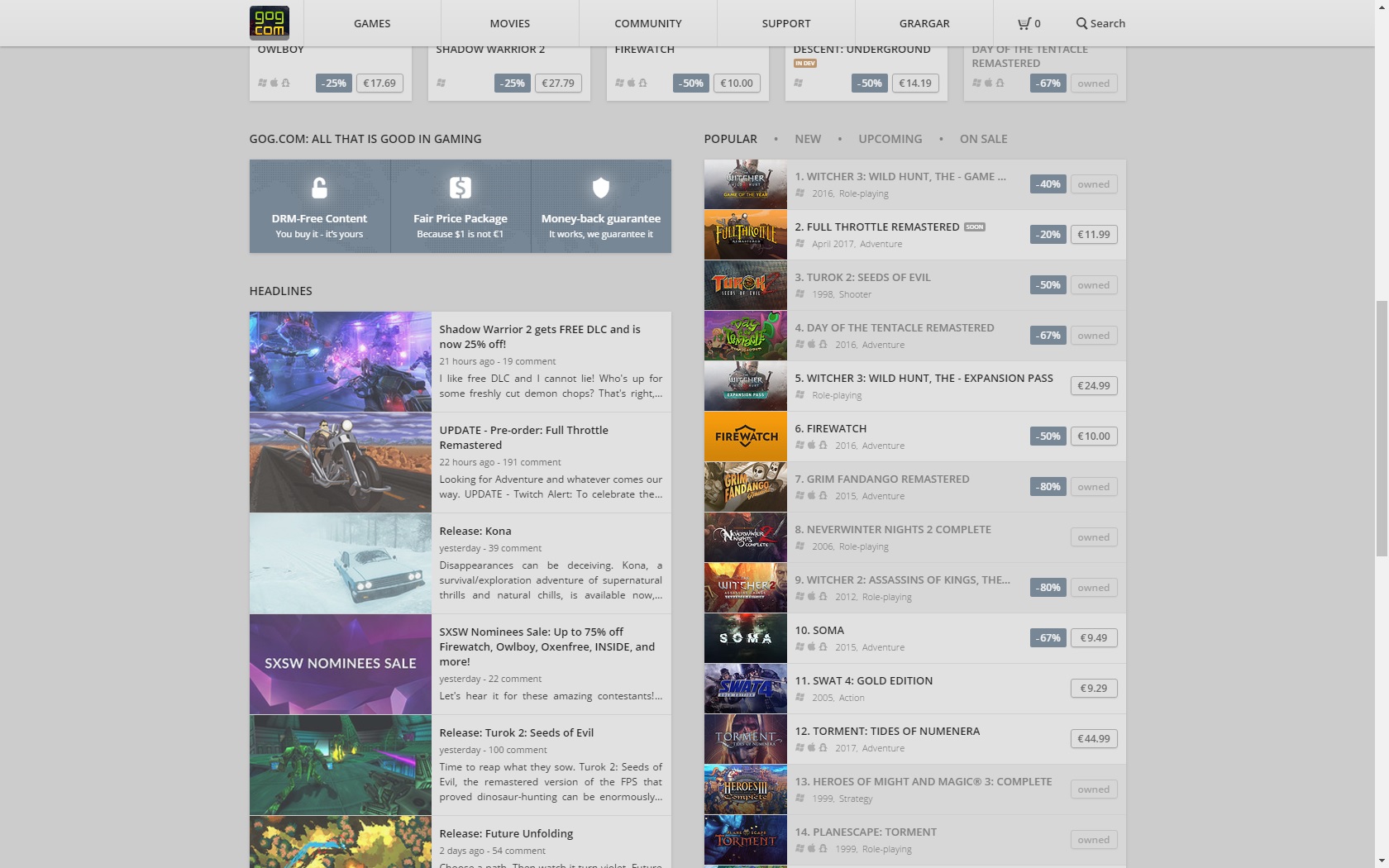Click the Fair Price Package dollar icon

461,188
